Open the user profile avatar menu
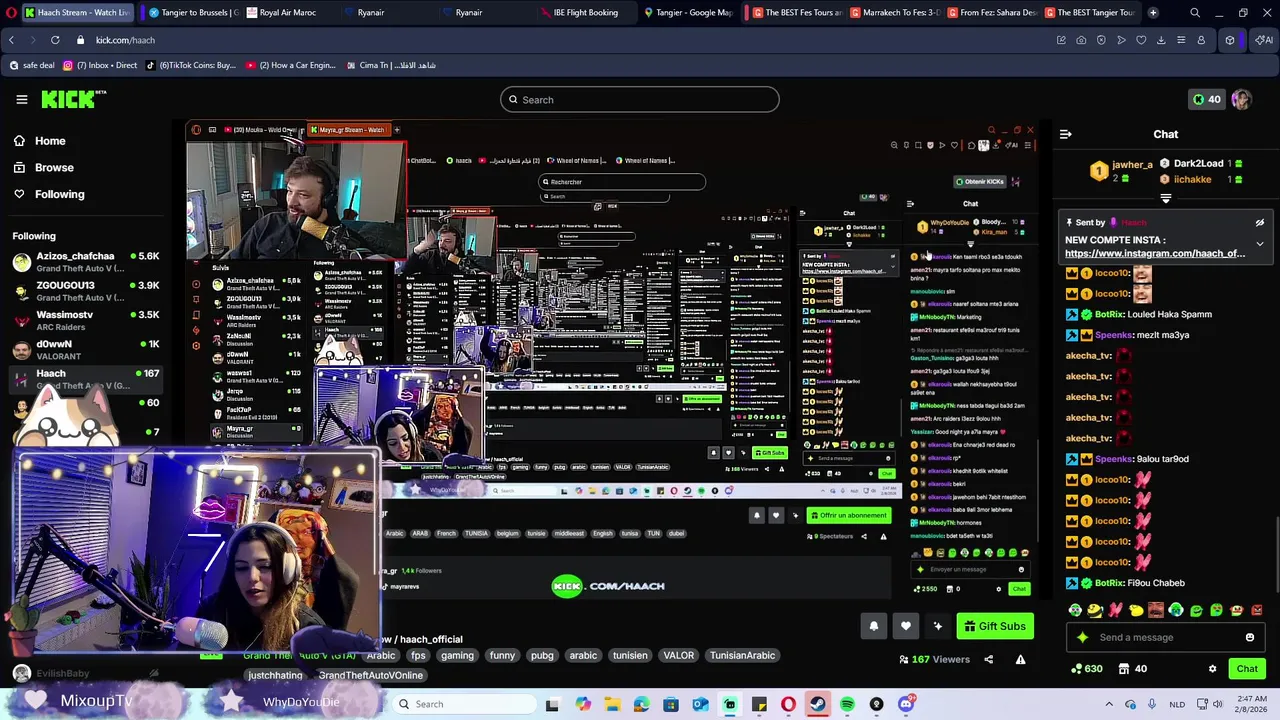 coord(1241,99)
